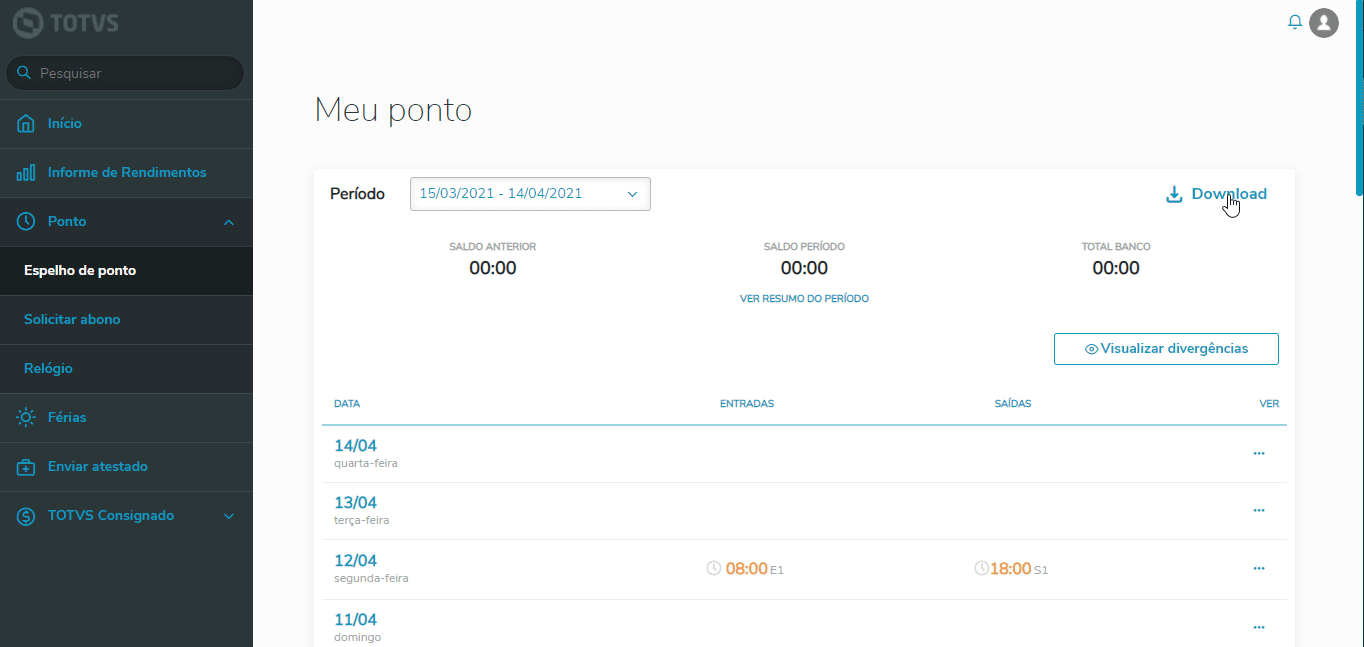Image resolution: width=1364 pixels, height=647 pixels.
Task: Click the DATA column header
Action: coord(347,404)
